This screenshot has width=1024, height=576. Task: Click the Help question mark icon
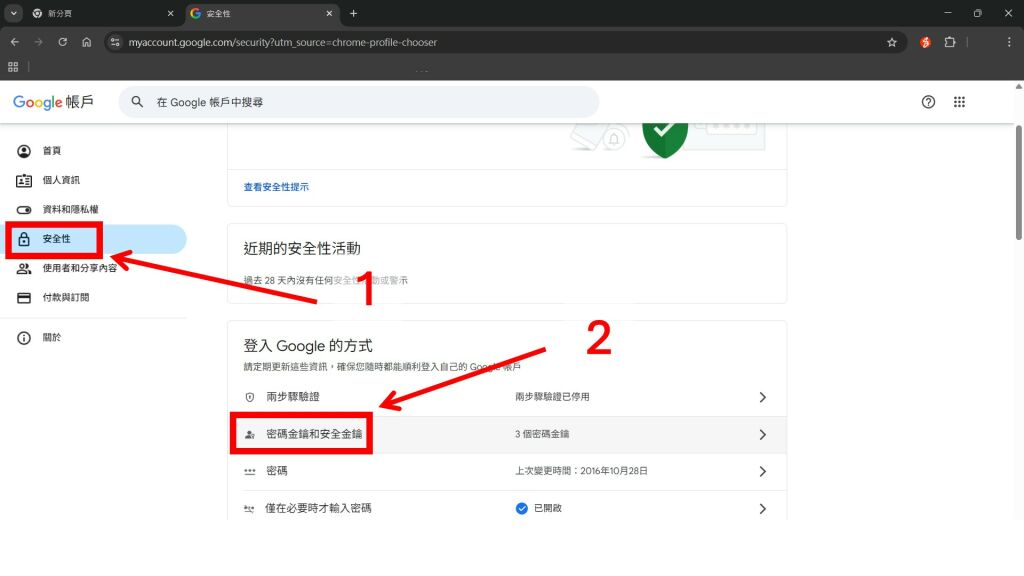(x=928, y=102)
